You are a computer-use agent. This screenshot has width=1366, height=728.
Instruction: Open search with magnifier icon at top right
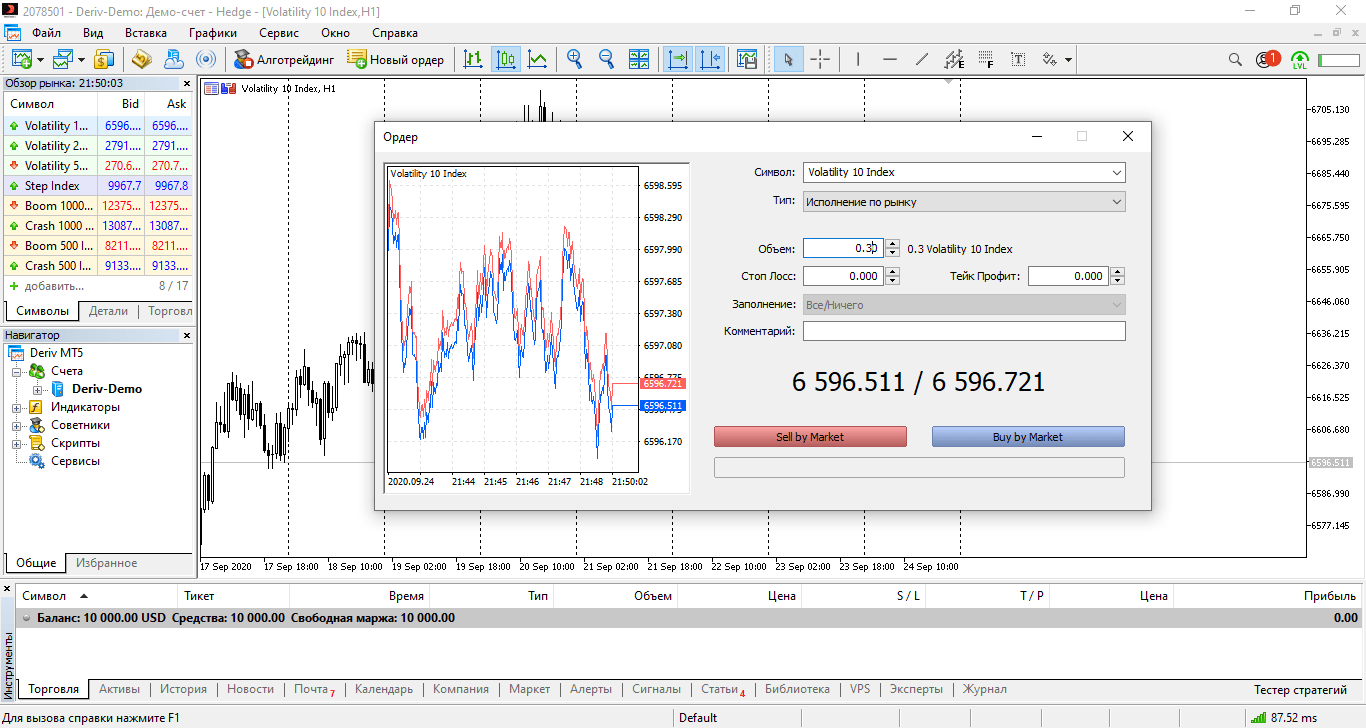coord(1235,59)
